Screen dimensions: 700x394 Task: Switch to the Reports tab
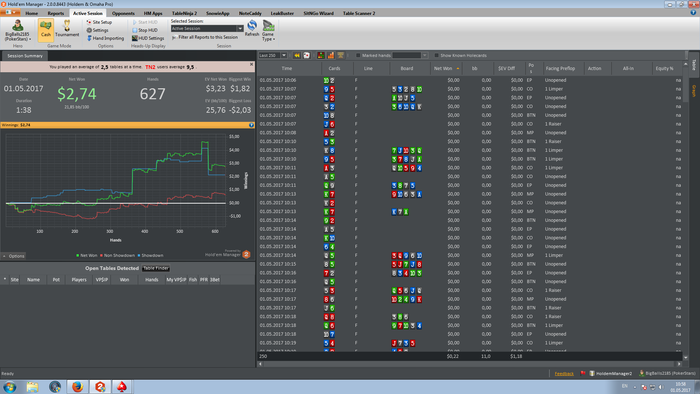click(x=56, y=13)
